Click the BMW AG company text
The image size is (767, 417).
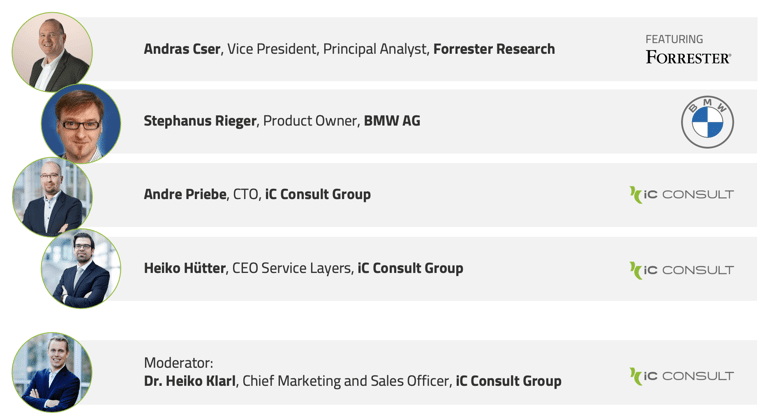pos(392,121)
